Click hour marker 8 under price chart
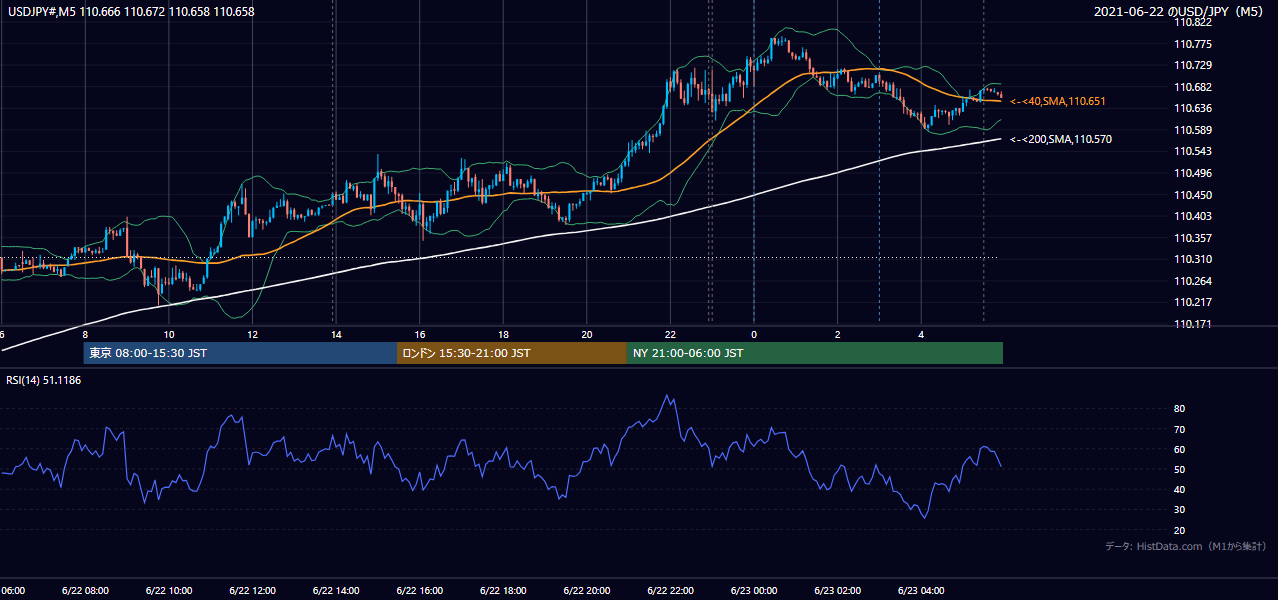The image size is (1278, 600). [85, 335]
